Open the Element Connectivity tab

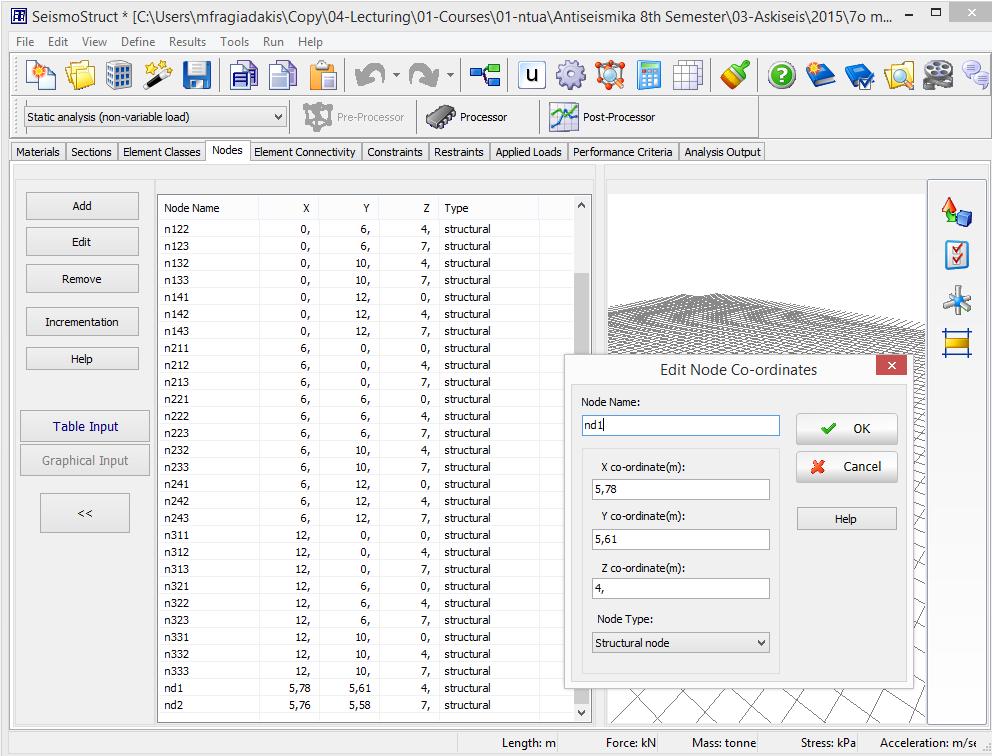pos(305,152)
